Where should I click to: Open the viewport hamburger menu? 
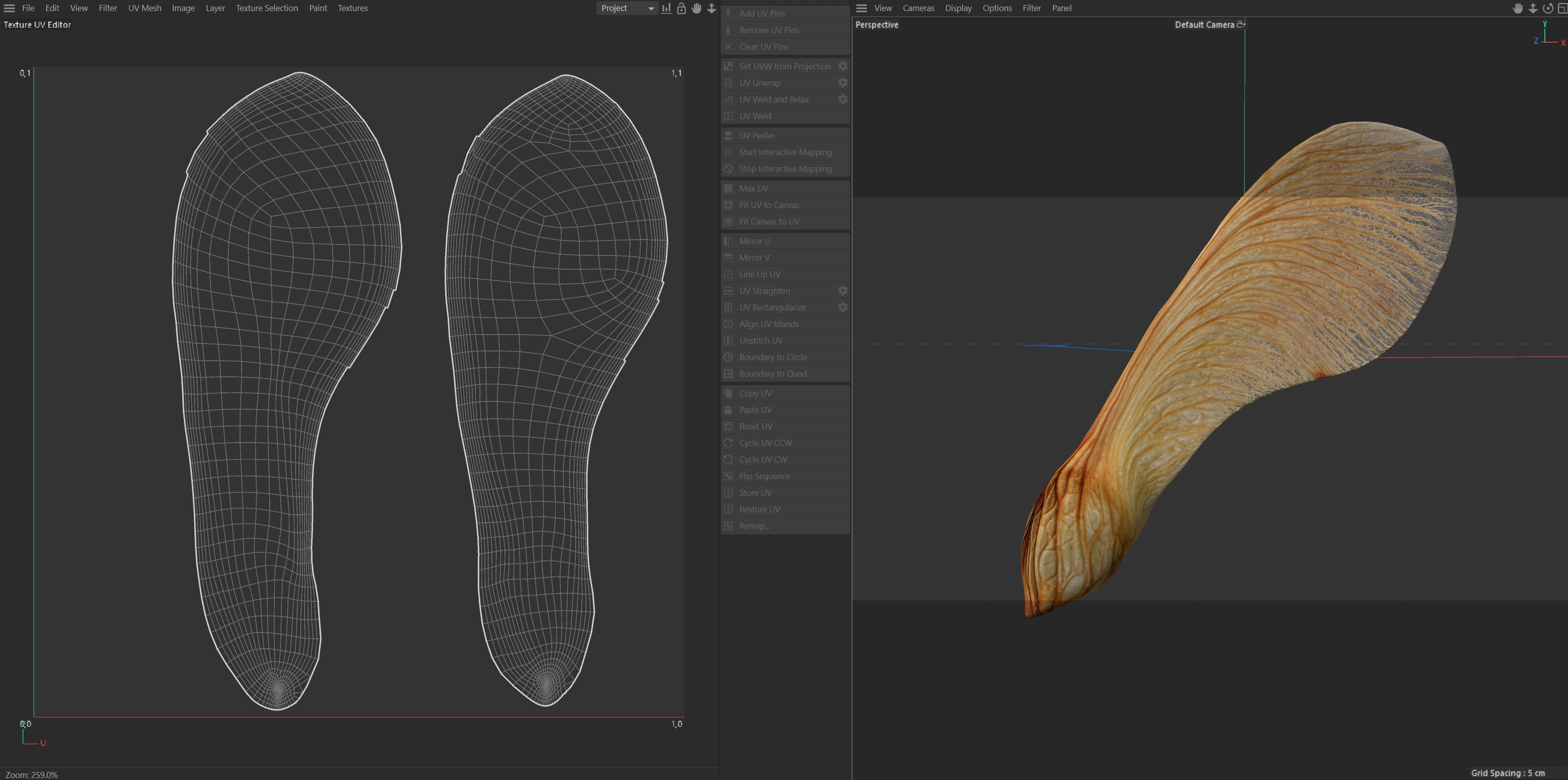(861, 8)
